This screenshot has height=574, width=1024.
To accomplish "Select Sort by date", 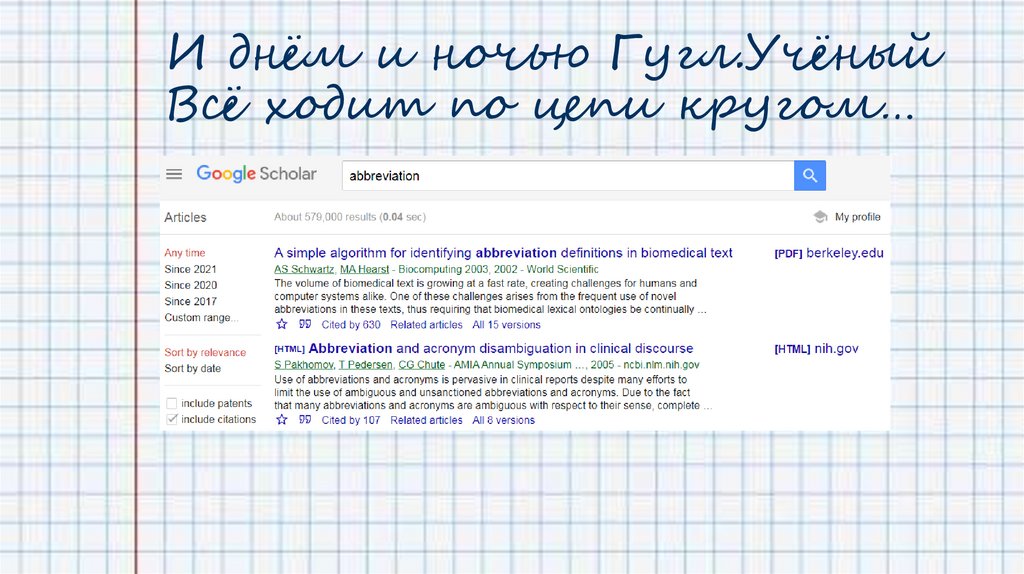I will pos(193,368).
